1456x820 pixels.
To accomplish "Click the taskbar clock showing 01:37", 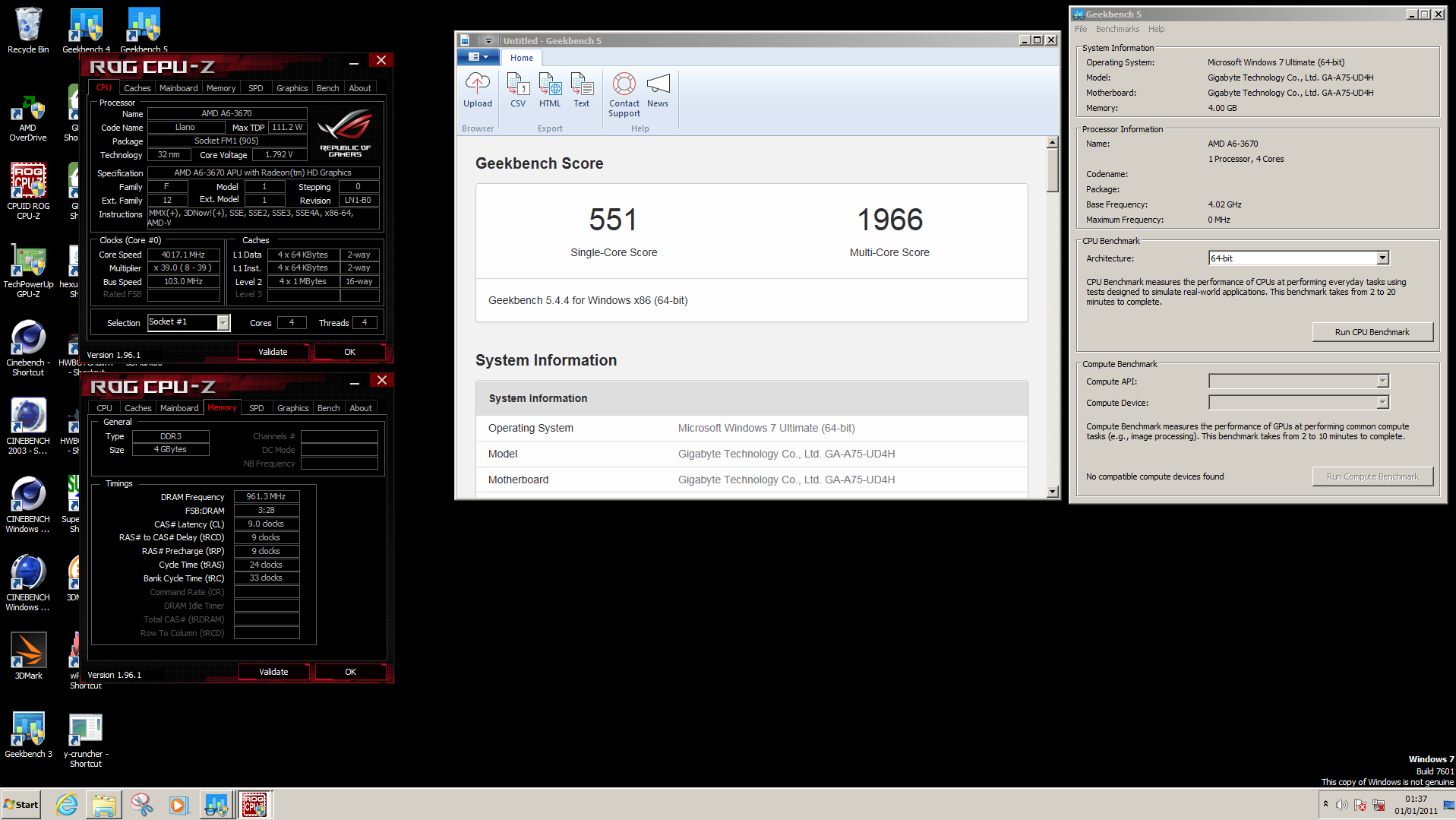I will pos(1416,805).
